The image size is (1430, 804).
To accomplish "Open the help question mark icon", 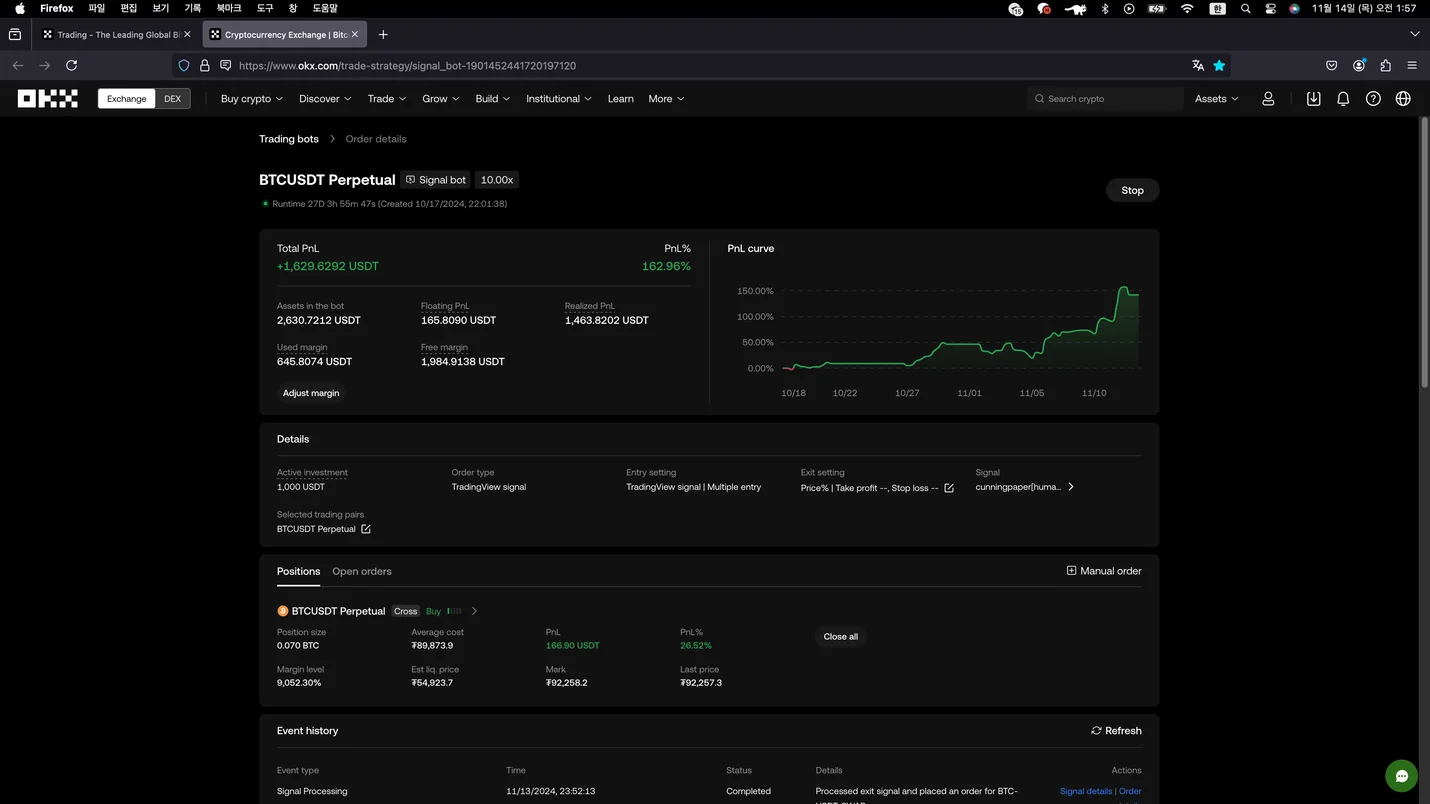I will pyautogui.click(x=1373, y=99).
